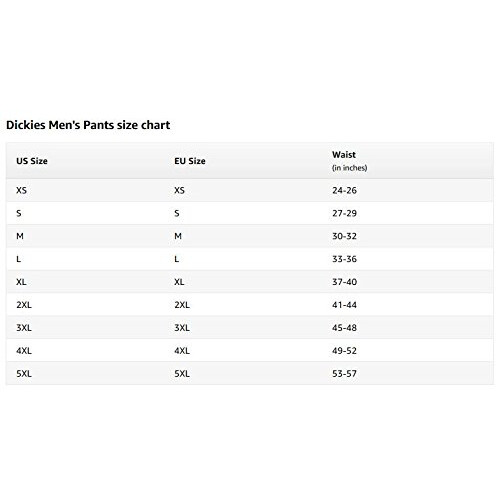Click the Dickies Men's Pants size chart title
The width and height of the screenshot is (500, 500).
click(x=88, y=125)
